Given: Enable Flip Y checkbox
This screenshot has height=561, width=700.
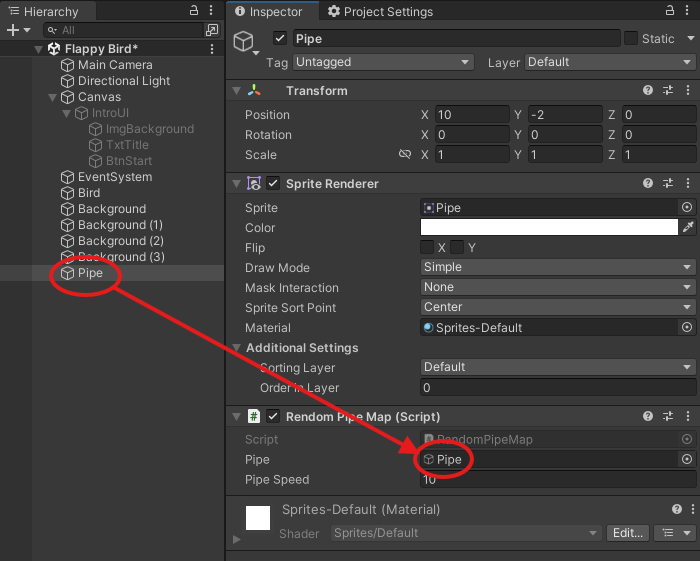Looking at the screenshot, I should click(457, 247).
